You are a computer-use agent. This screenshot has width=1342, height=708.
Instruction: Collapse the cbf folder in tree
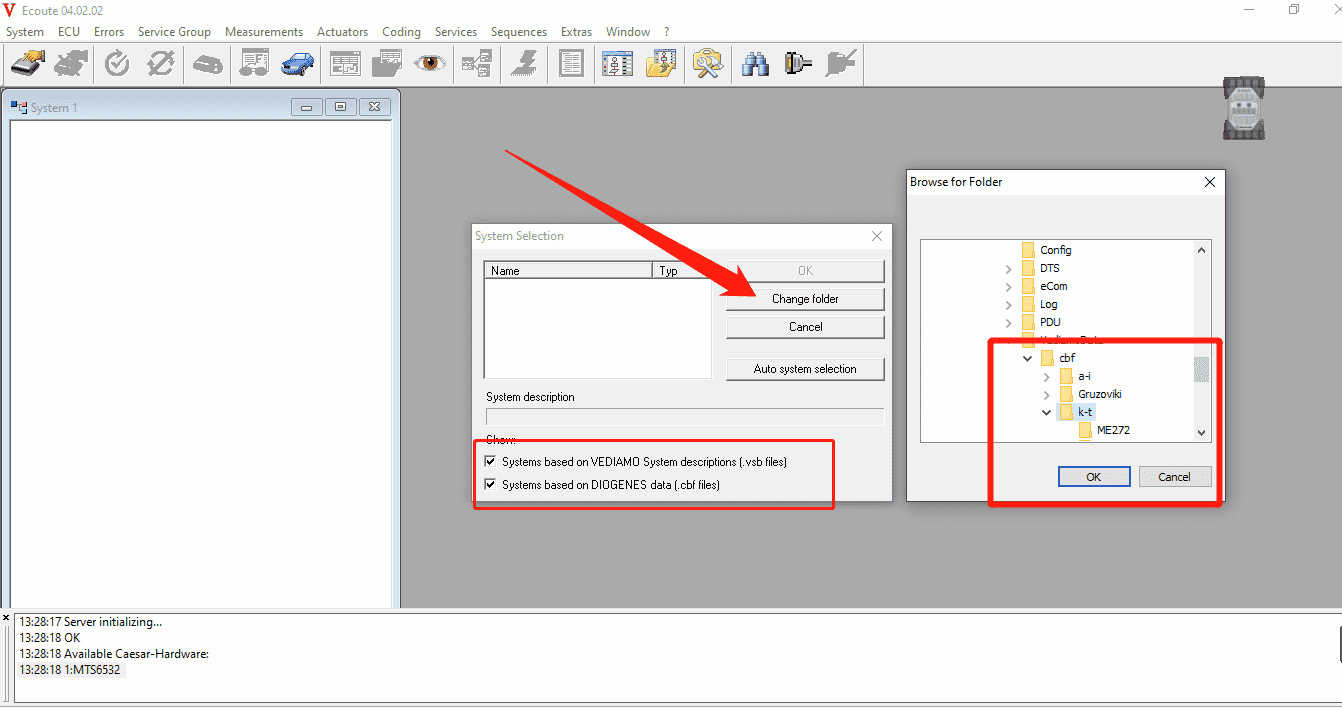[1027, 358]
